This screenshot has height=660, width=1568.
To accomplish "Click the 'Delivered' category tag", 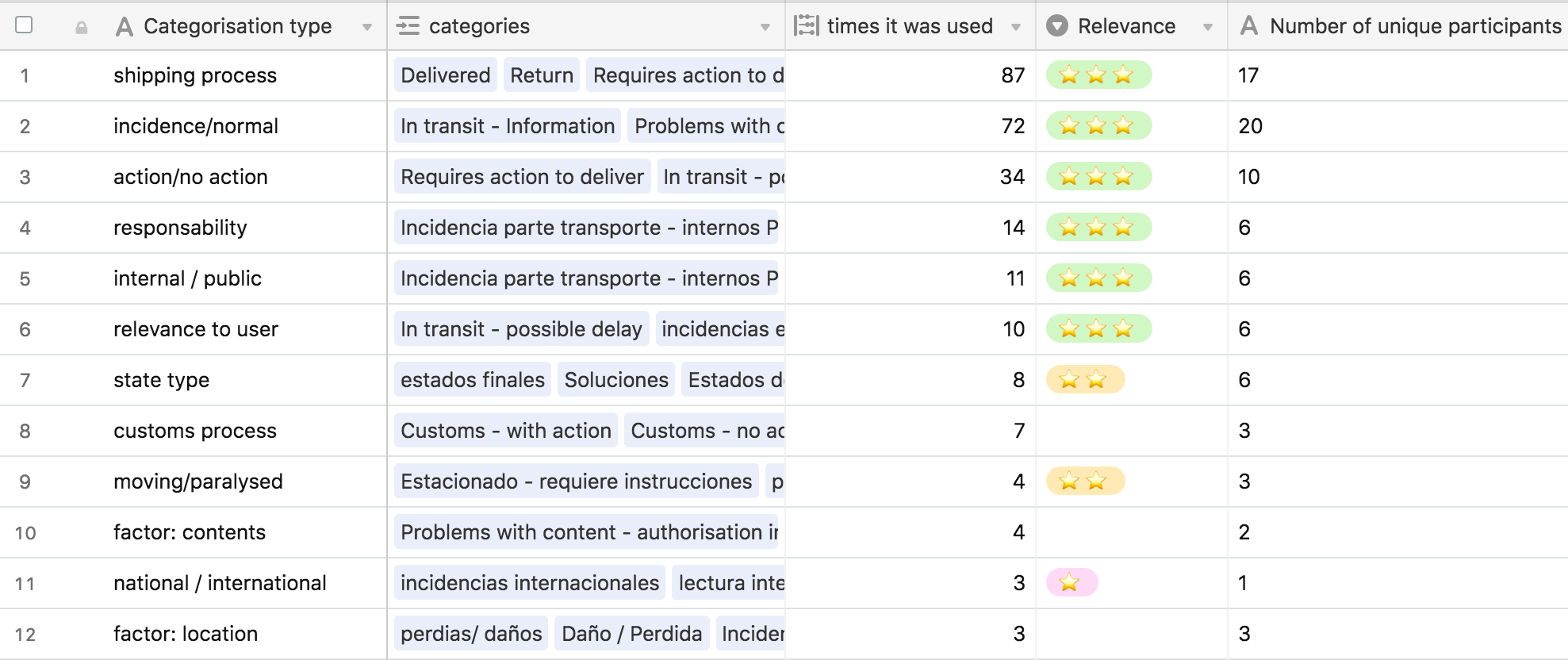I will click(x=446, y=75).
